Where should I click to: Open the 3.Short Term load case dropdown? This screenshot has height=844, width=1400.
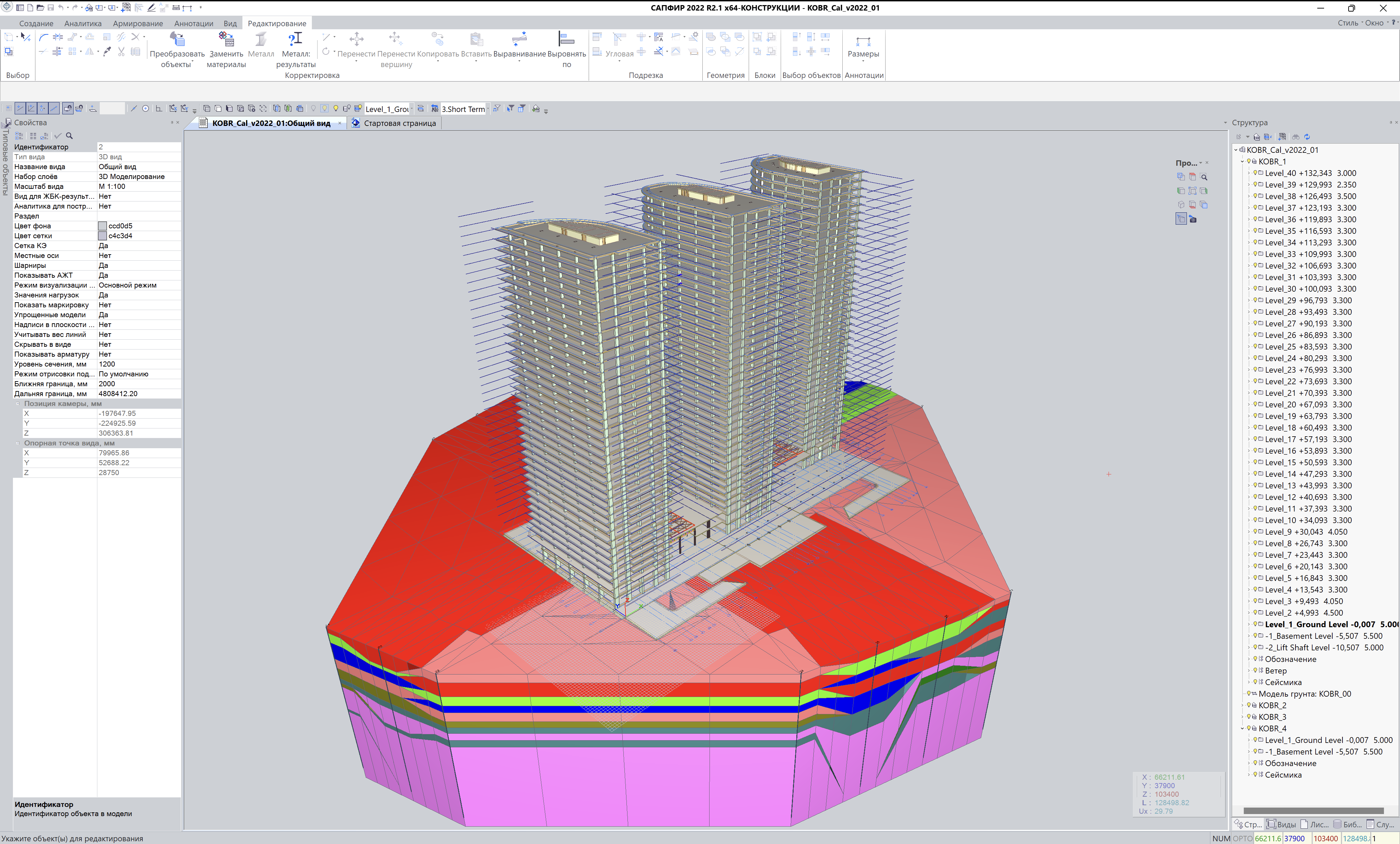coord(488,109)
